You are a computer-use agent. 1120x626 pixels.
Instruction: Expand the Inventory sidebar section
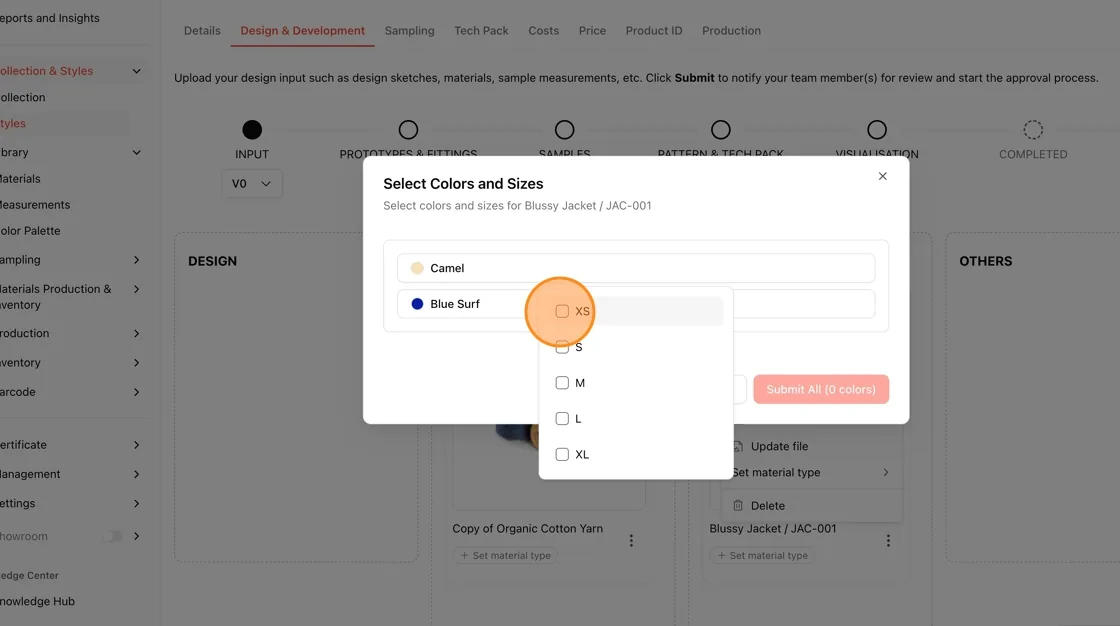click(136, 363)
